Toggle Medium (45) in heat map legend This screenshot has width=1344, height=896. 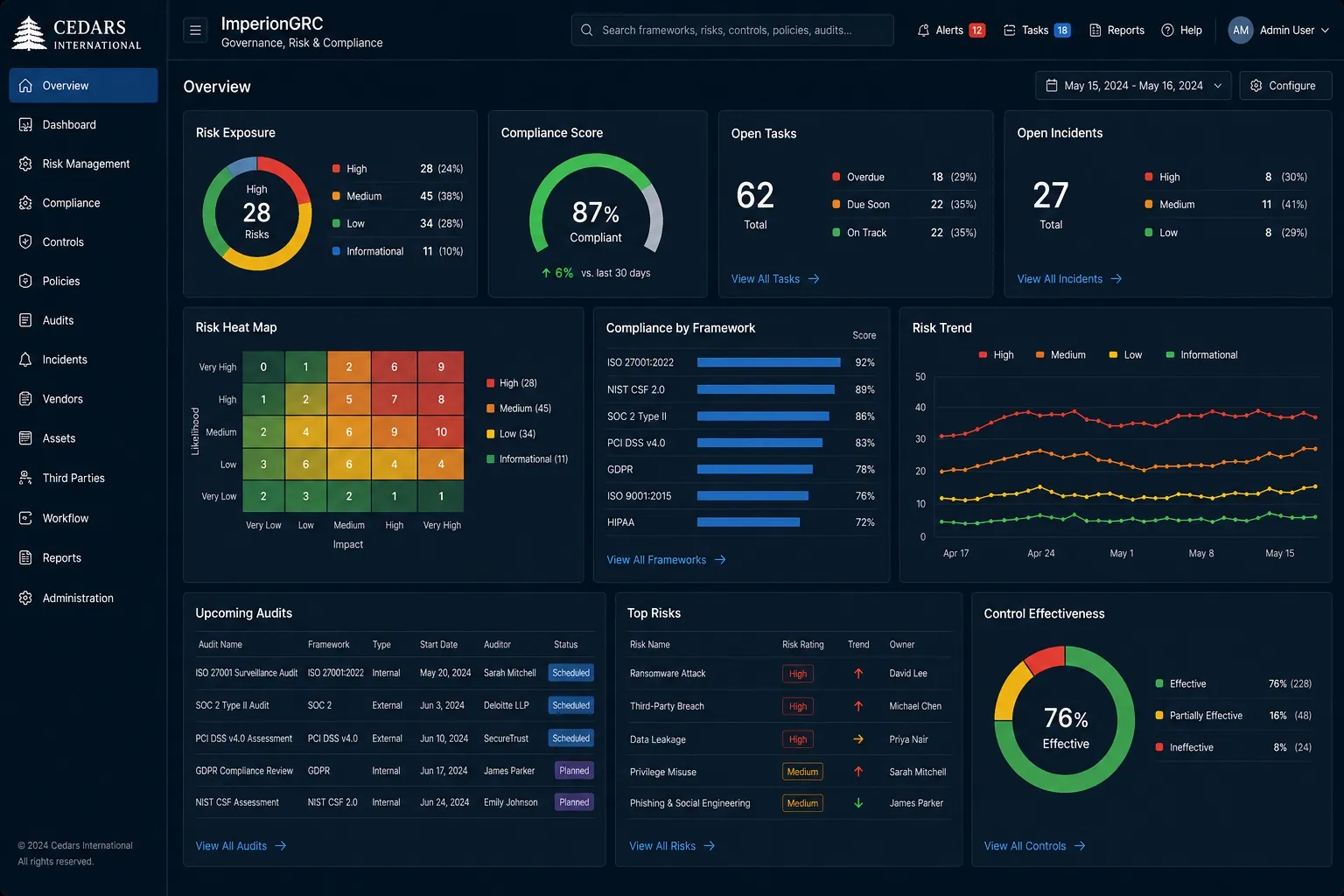tap(519, 409)
